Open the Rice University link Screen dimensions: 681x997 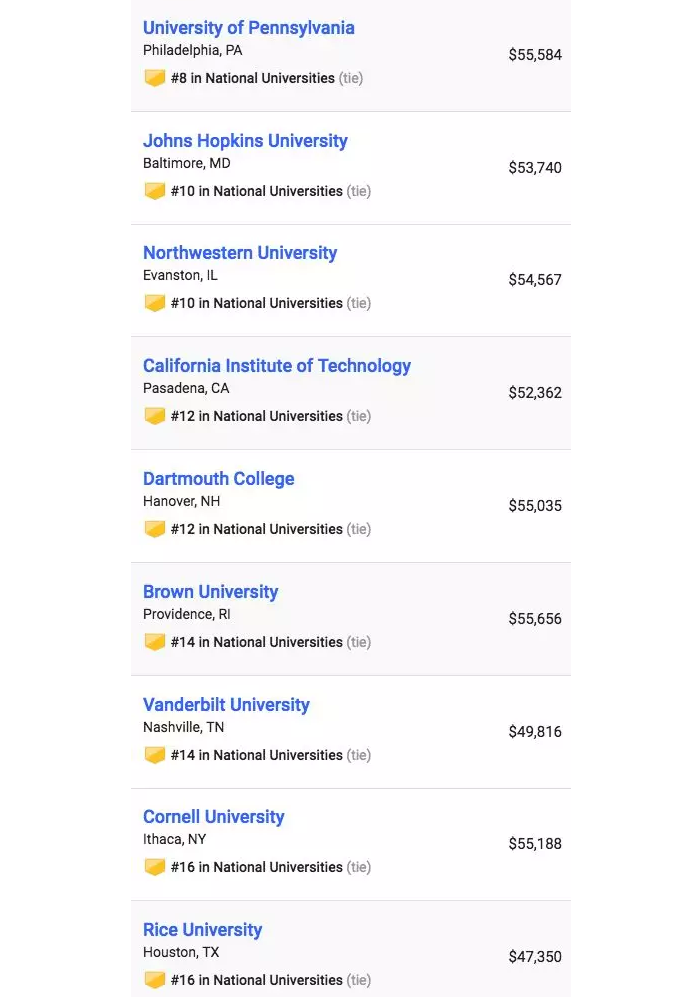[202, 930]
